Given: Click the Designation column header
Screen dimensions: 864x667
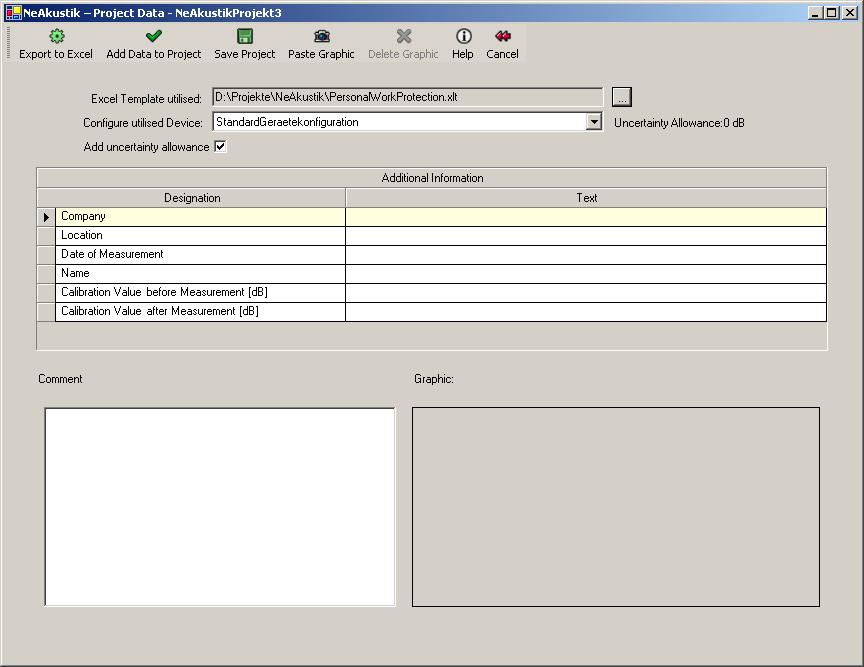Looking at the screenshot, I should [192, 198].
